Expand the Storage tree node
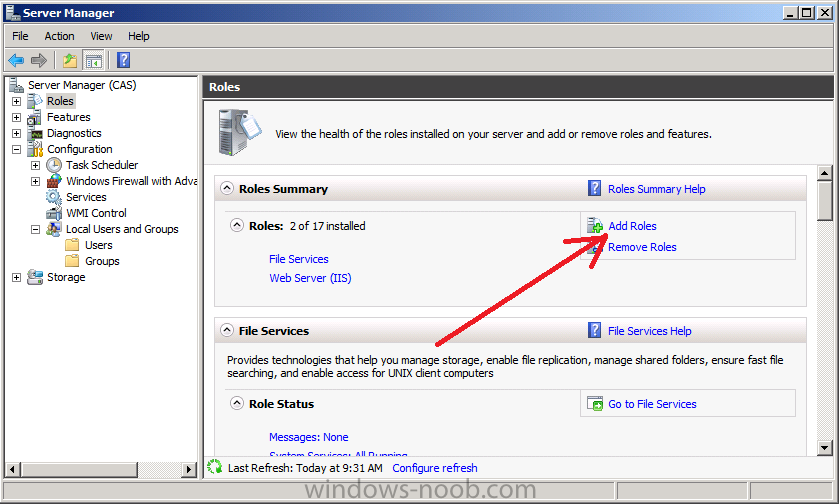The height and width of the screenshot is (504, 840). (x=17, y=277)
